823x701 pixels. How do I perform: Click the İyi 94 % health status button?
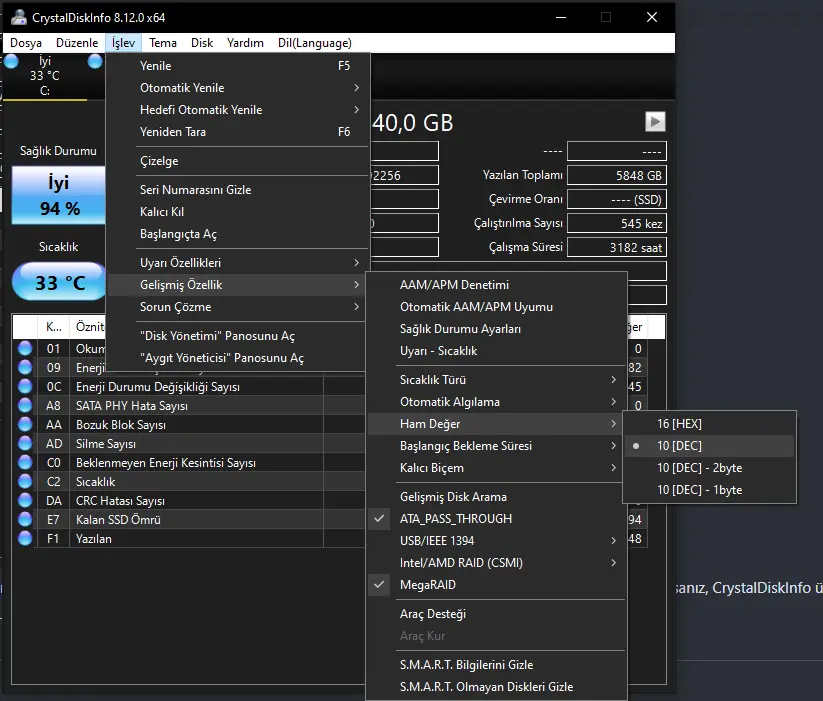coord(59,195)
